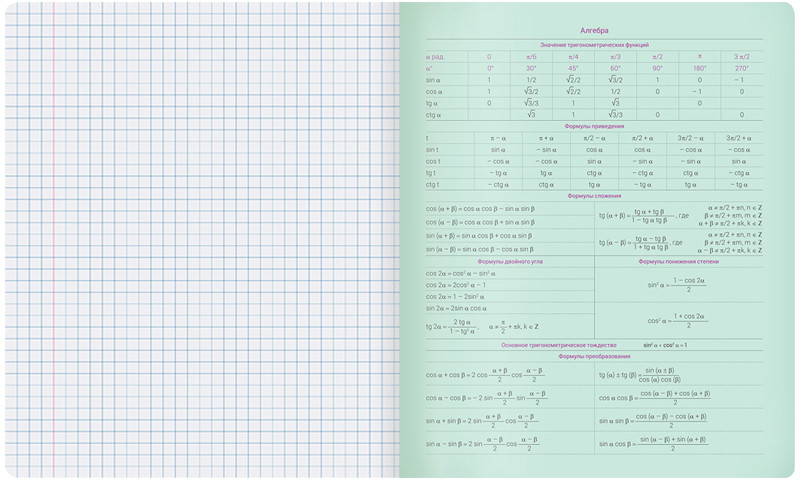The height and width of the screenshot is (480, 800).
Task: Select the Формулы сложения section heading
Action: point(594,196)
